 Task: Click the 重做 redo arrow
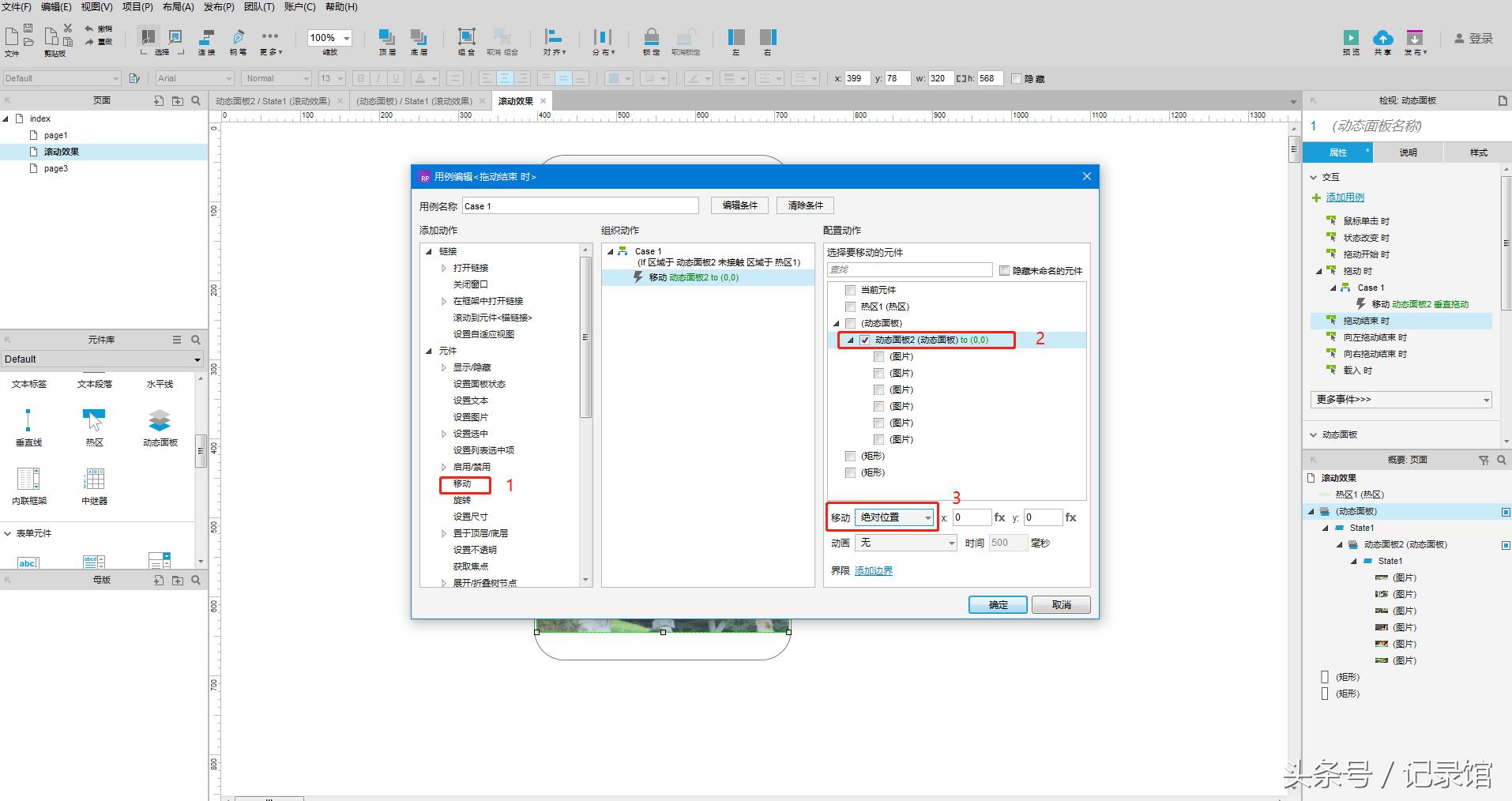89,41
